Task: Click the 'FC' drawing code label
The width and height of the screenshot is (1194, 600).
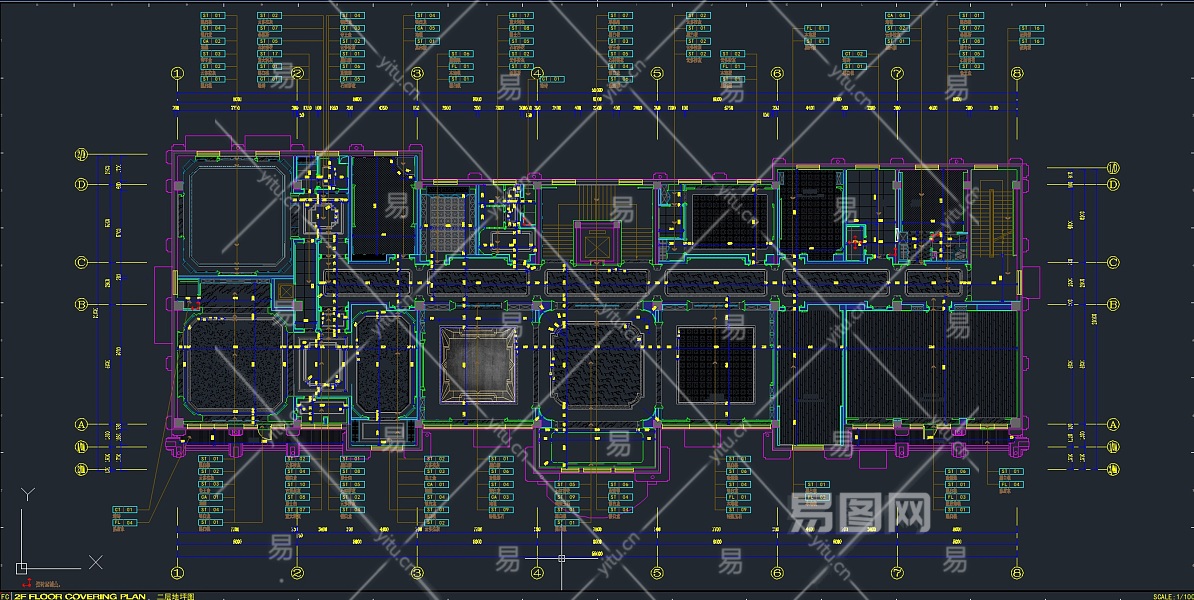Action: coord(5,596)
